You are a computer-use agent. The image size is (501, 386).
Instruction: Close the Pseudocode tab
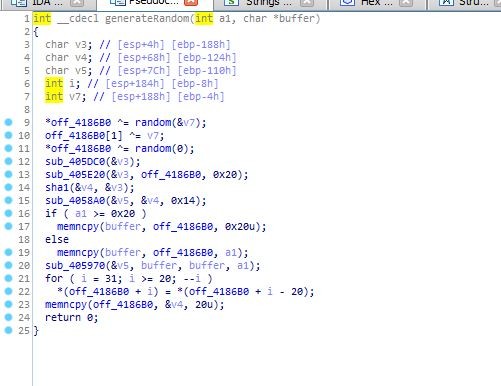tap(191, 3)
